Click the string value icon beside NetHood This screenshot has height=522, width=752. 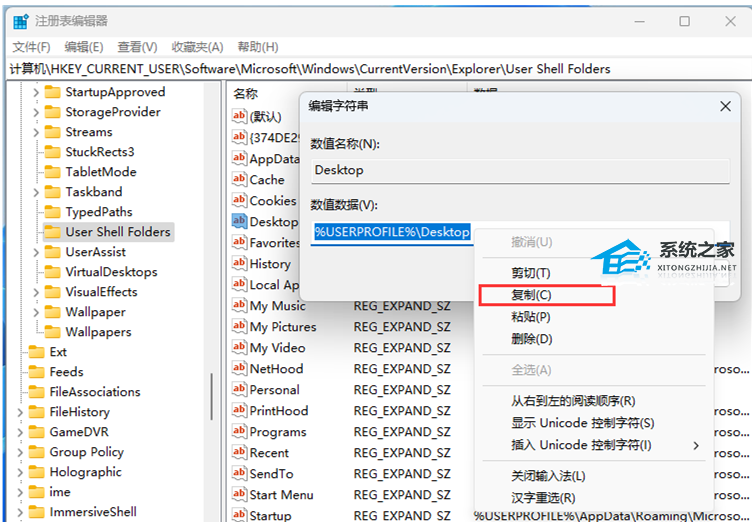(239, 368)
